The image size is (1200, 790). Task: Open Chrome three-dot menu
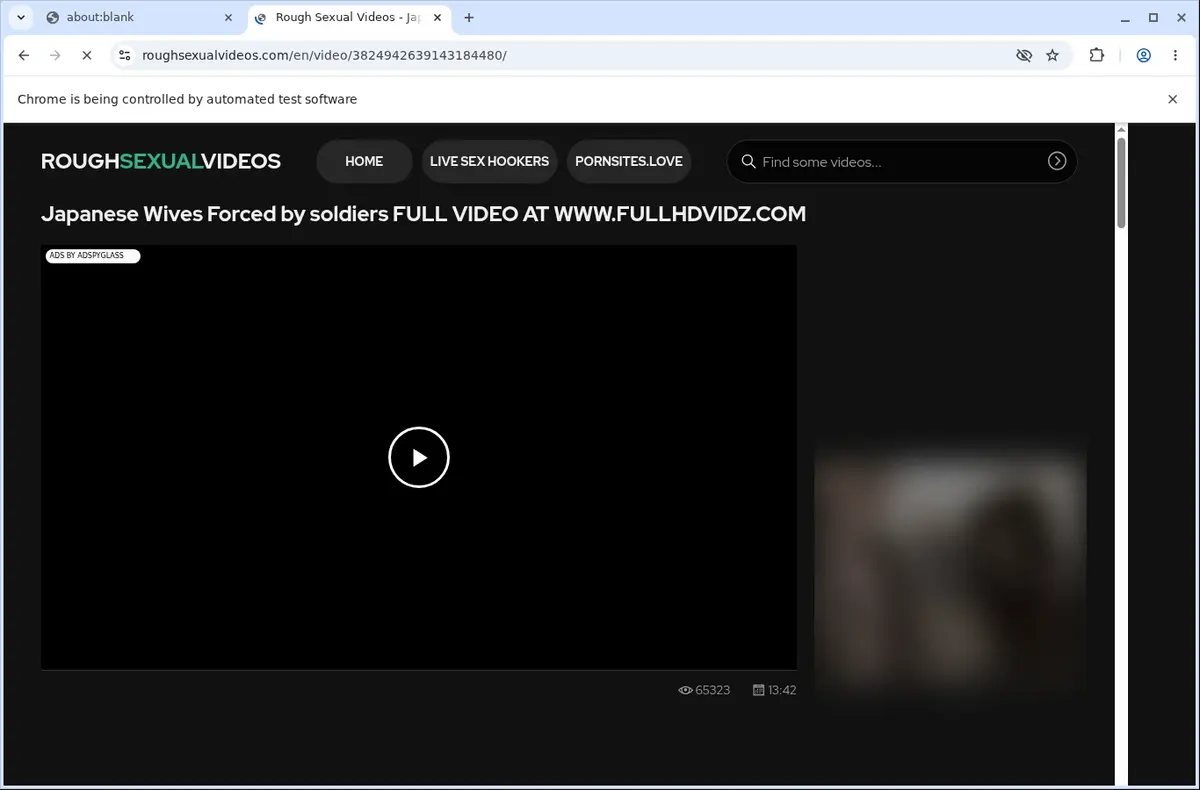1175,56
